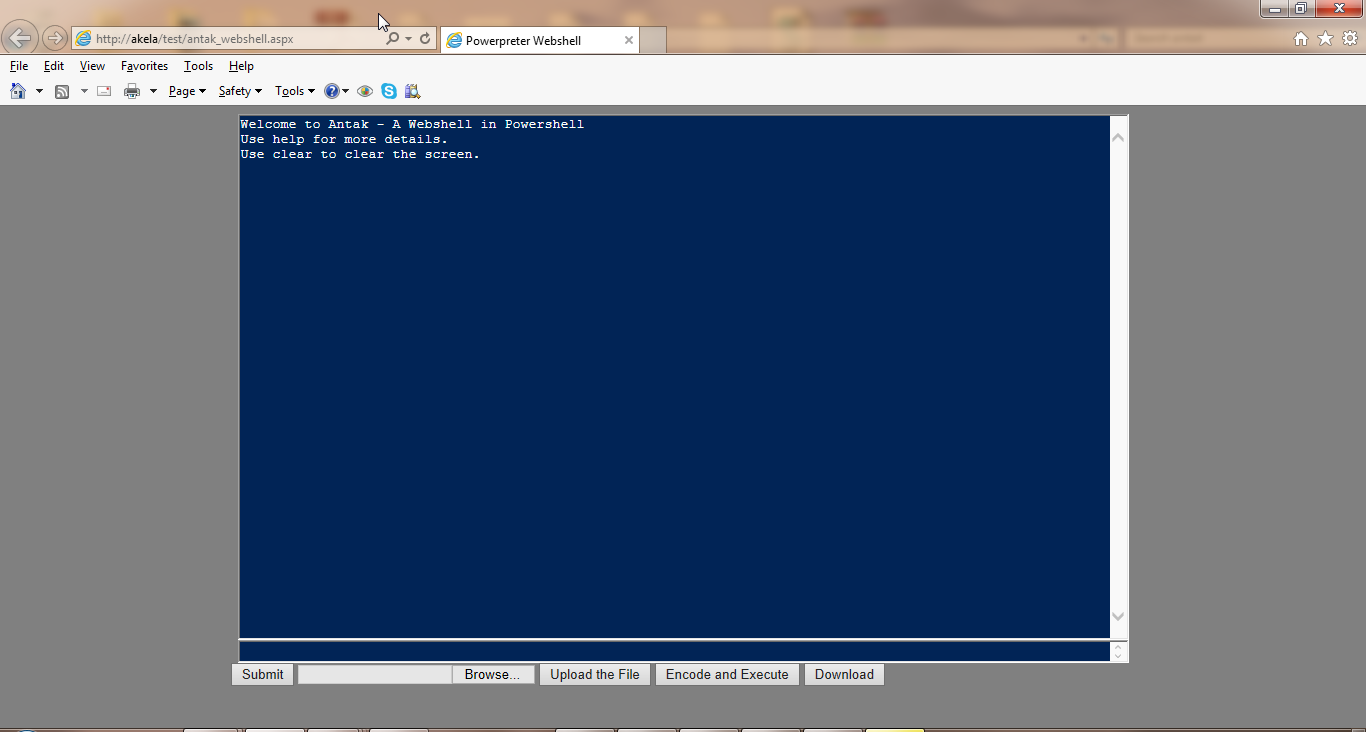Open the Tools command bar dropdown
This screenshot has width=1366, height=732.
[295, 91]
